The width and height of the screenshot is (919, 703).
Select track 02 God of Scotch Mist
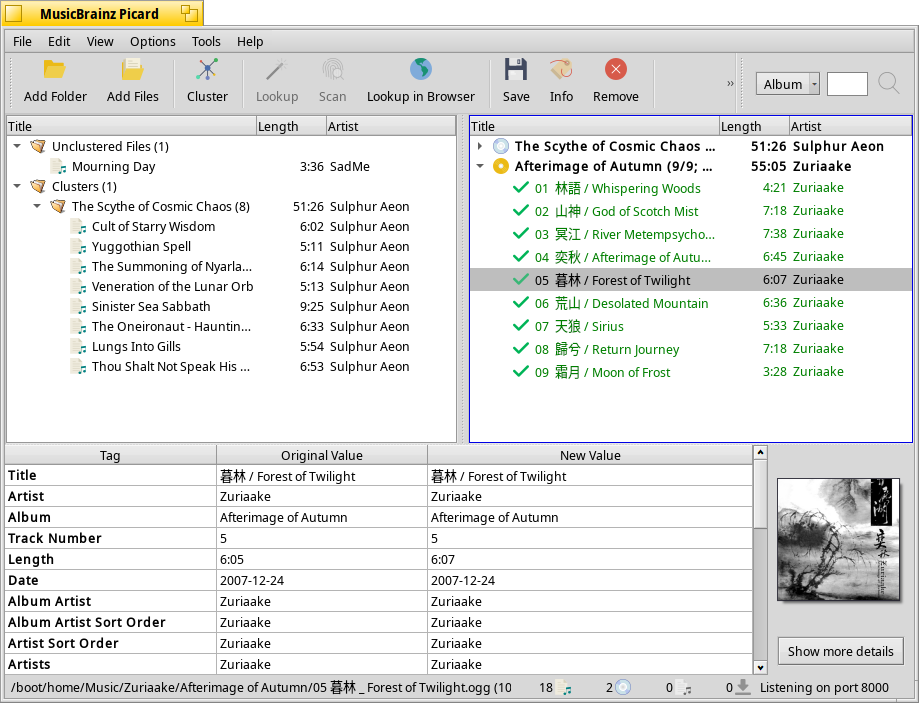coord(690,211)
